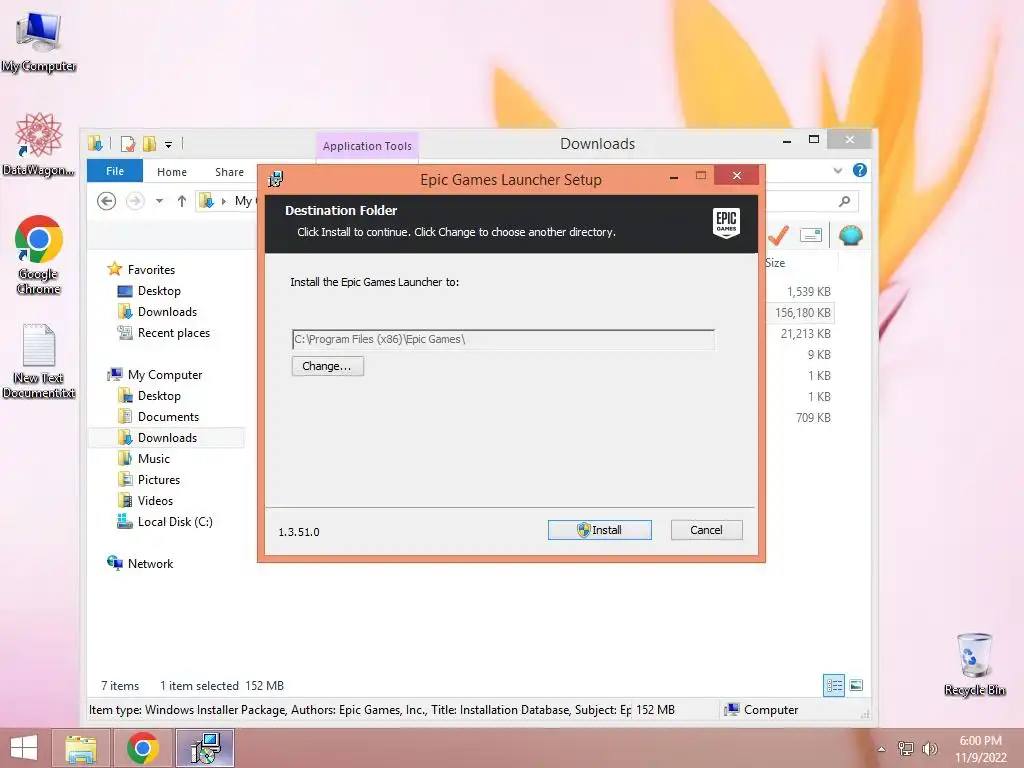This screenshot has width=1024, height=768.
Task: Open the Home ribbon tab
Action: click(x=172, y=172)
